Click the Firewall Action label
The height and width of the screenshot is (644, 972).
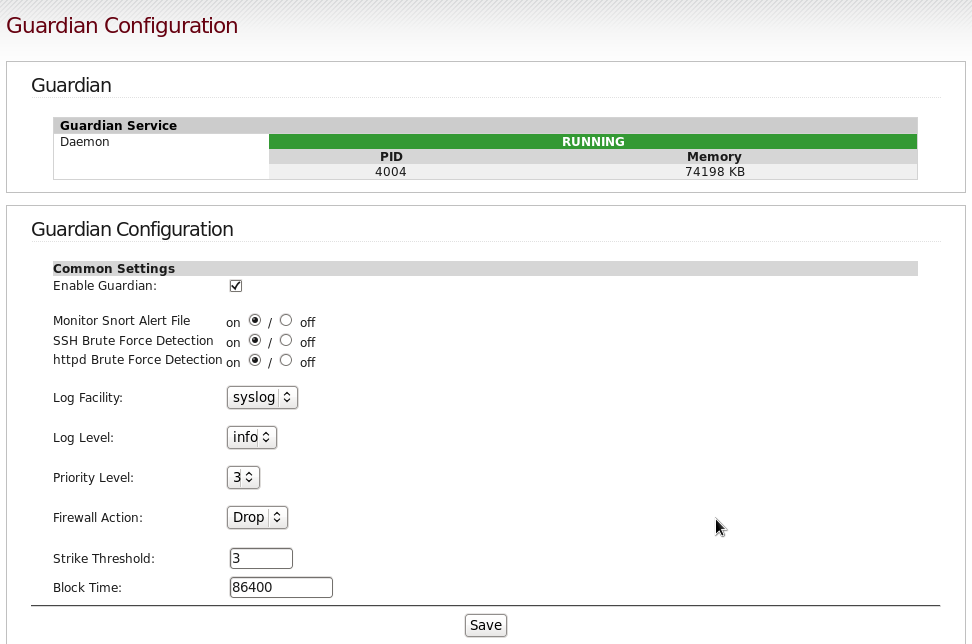pyautogui.click(x=97, y=518)
